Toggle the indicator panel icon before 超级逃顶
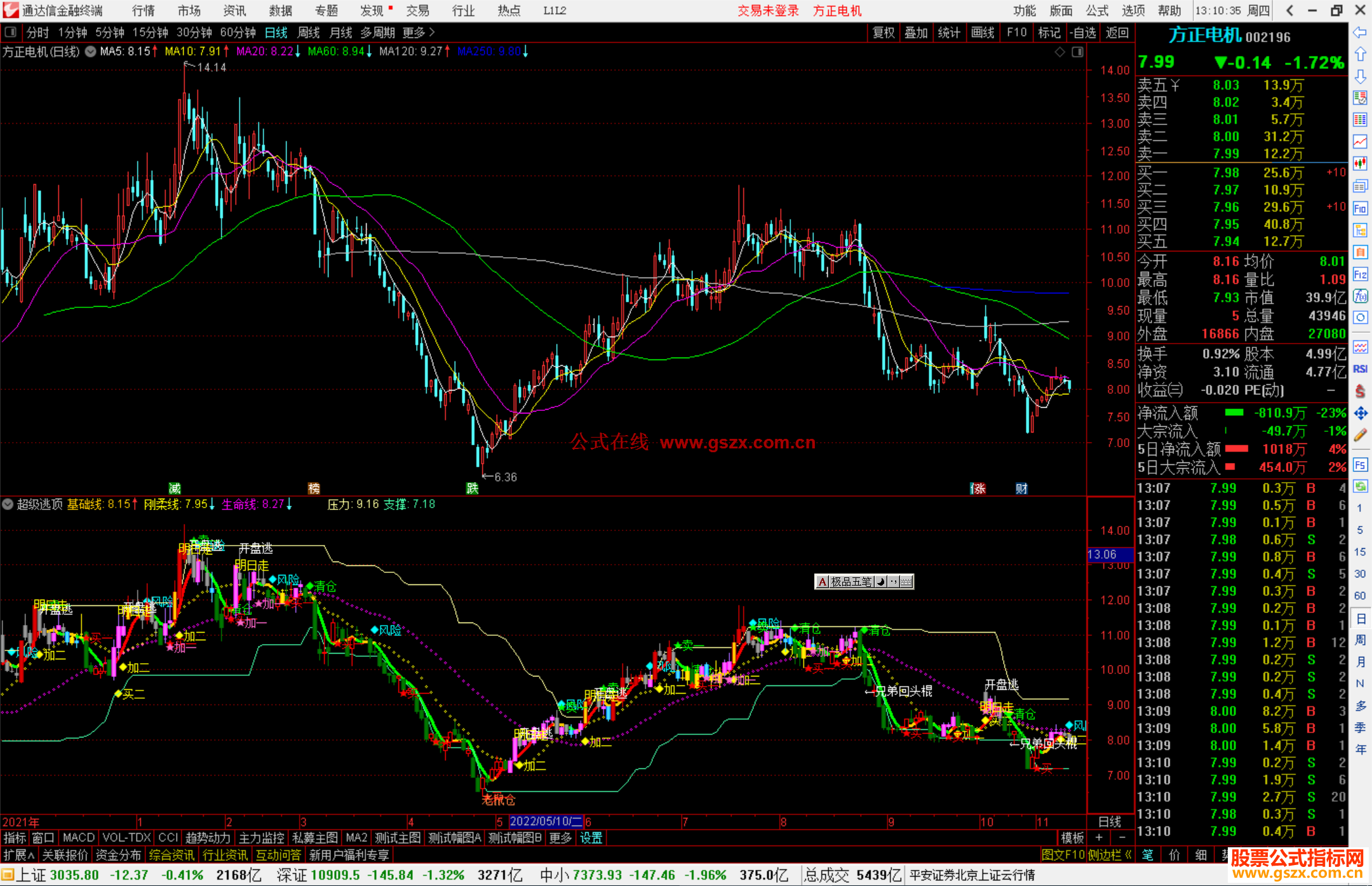The image size is (1372, 886). pyautogui.click(x=8, y=504)
